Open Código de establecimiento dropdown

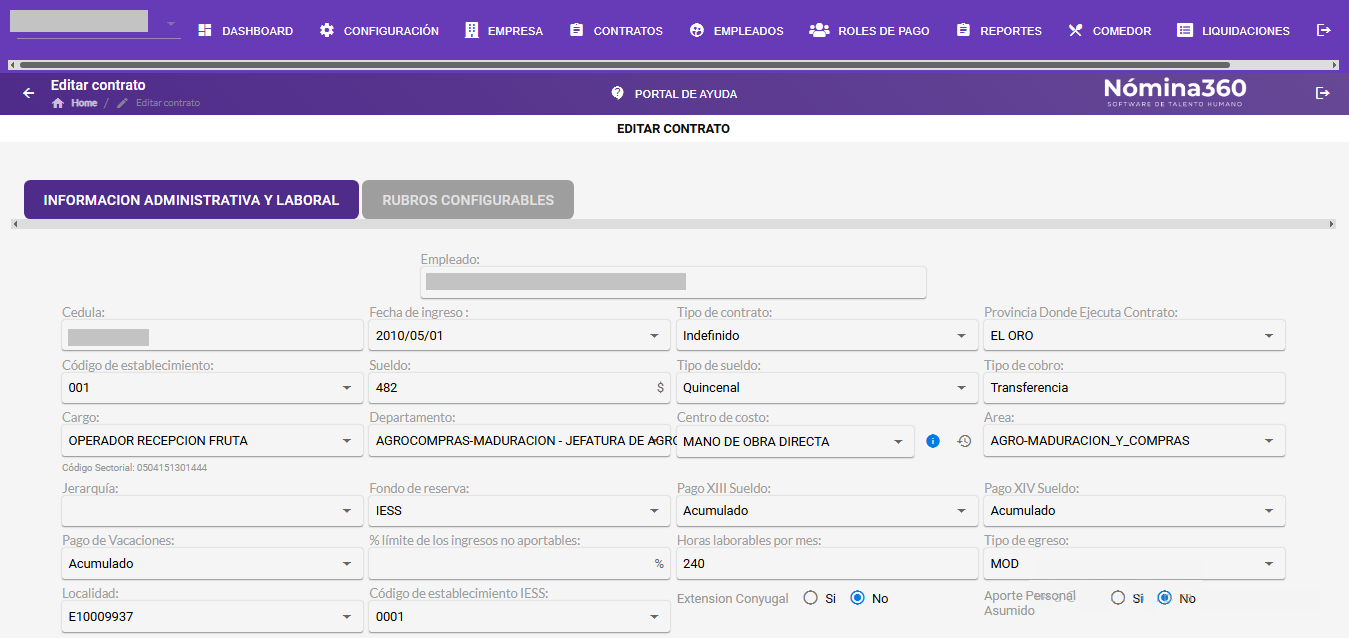click(x=347, y=388)
